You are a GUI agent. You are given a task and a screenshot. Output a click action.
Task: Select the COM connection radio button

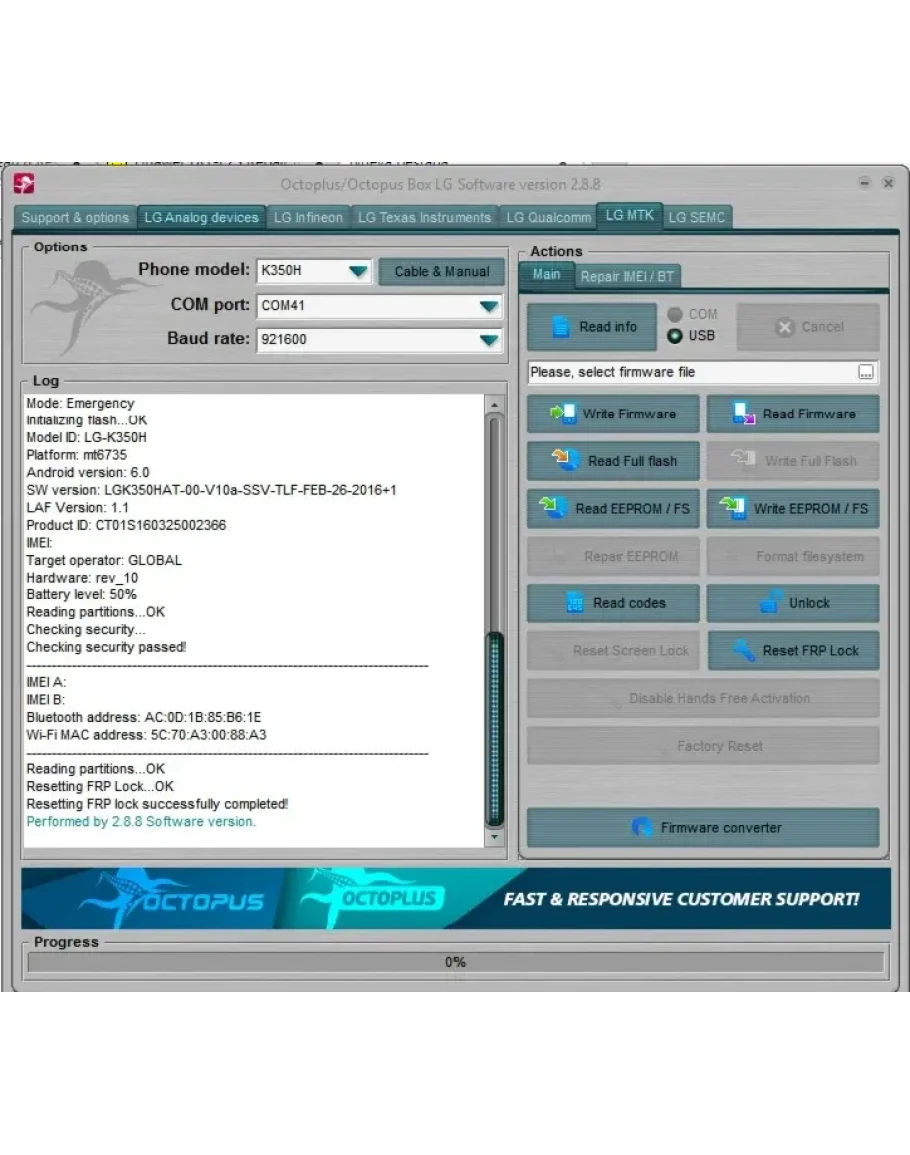click(x=675, y=314)
